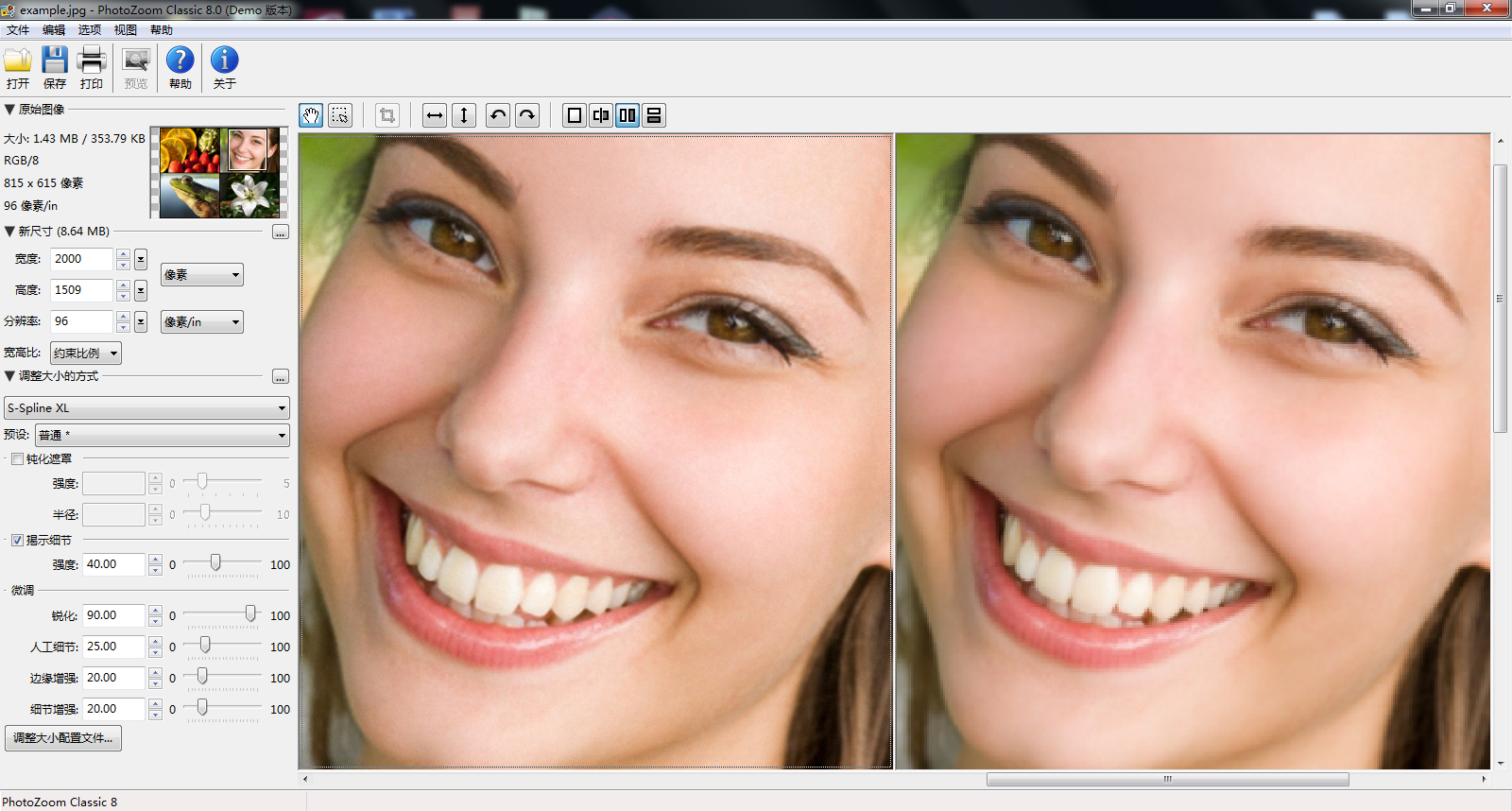Click the original image thumbnail navigator
Viewport: 1512px width, 811px height.
click(219, 173)
